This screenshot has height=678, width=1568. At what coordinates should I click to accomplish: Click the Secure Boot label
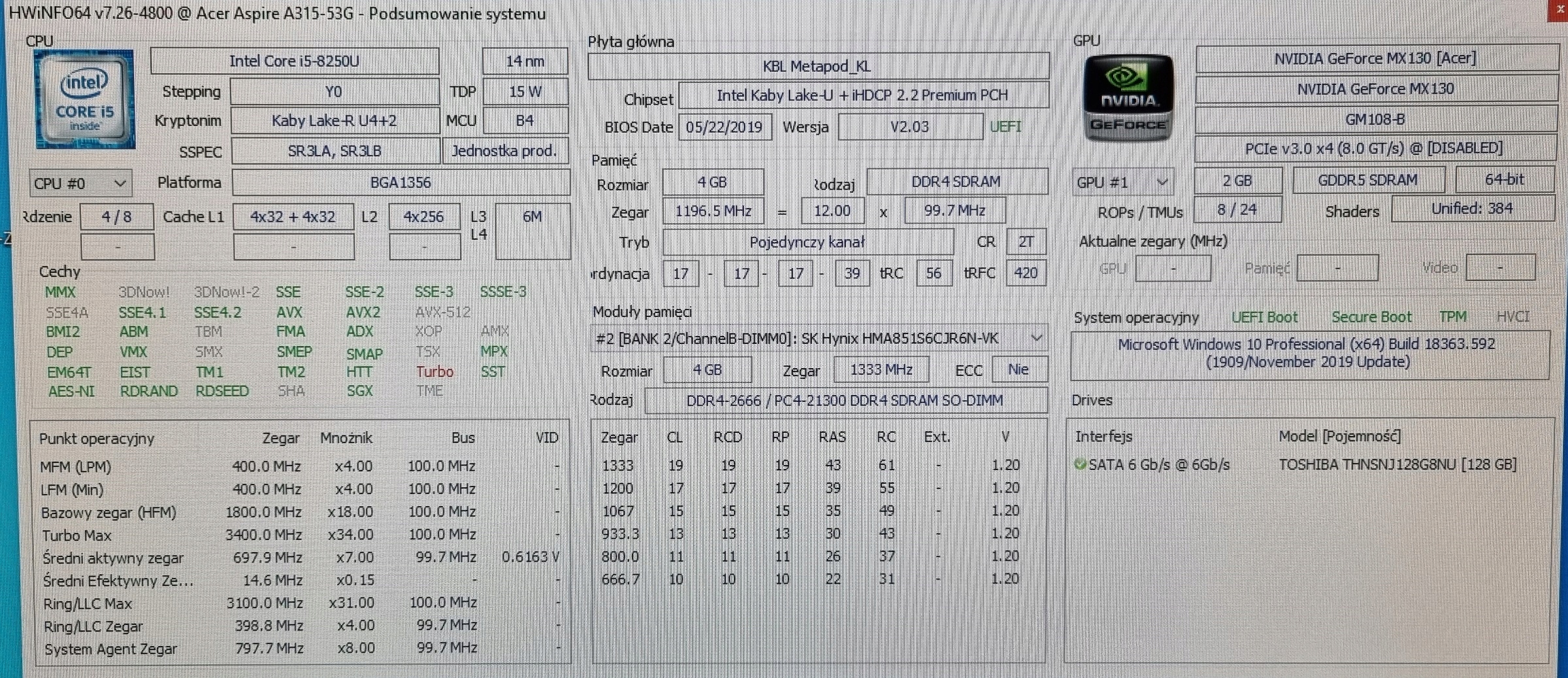click(1372, 317)
